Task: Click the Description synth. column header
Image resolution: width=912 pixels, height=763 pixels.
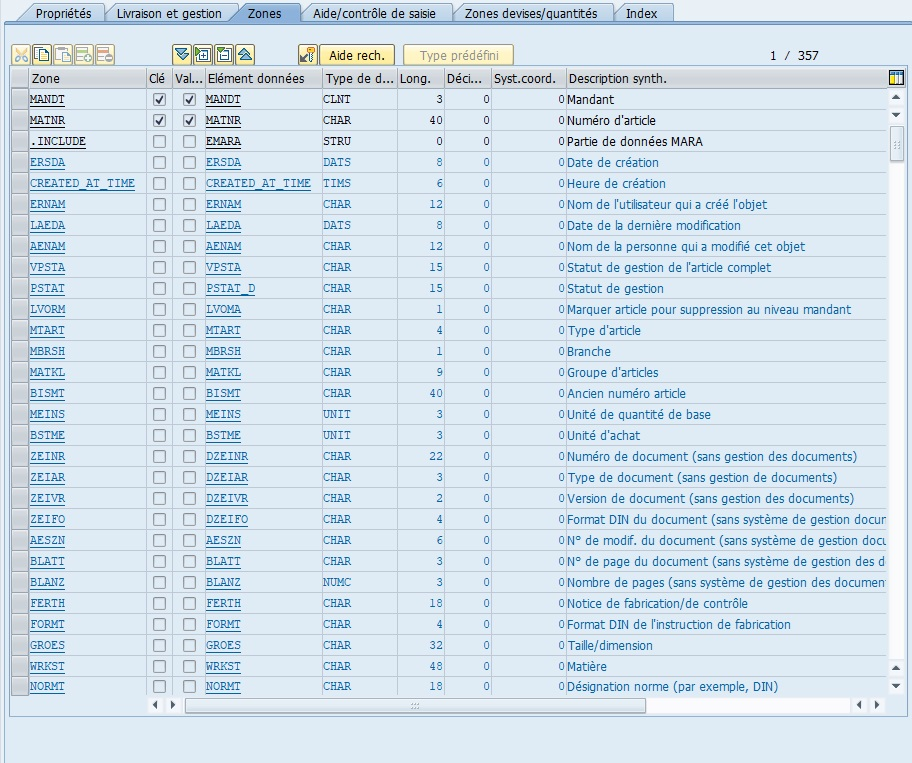Action: [616, 78]
